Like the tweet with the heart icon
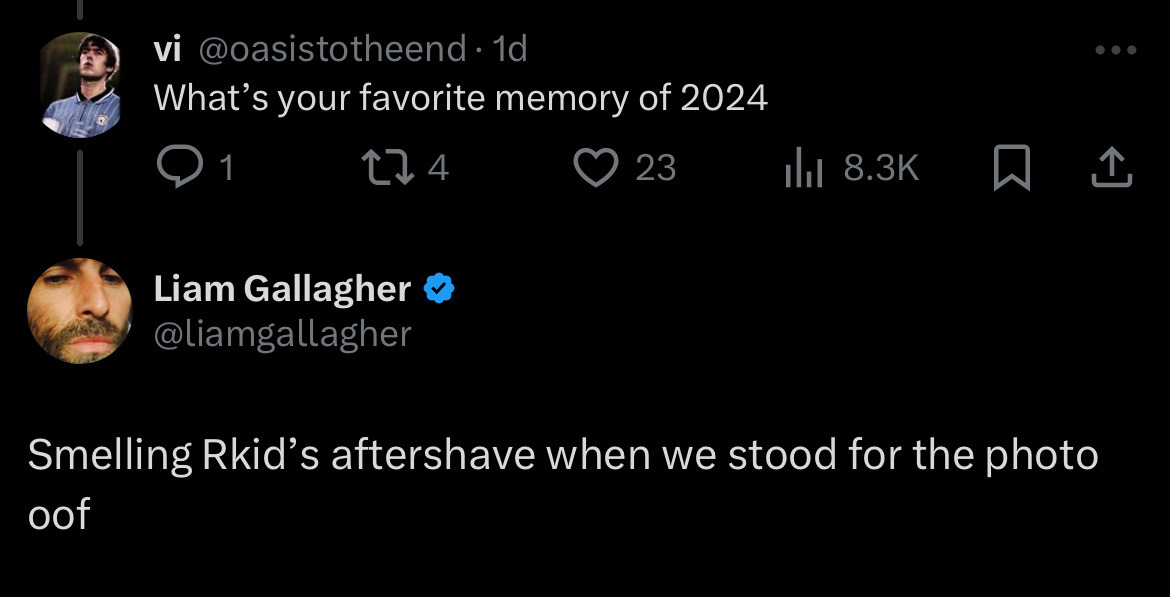 click(x=596, y=167)
